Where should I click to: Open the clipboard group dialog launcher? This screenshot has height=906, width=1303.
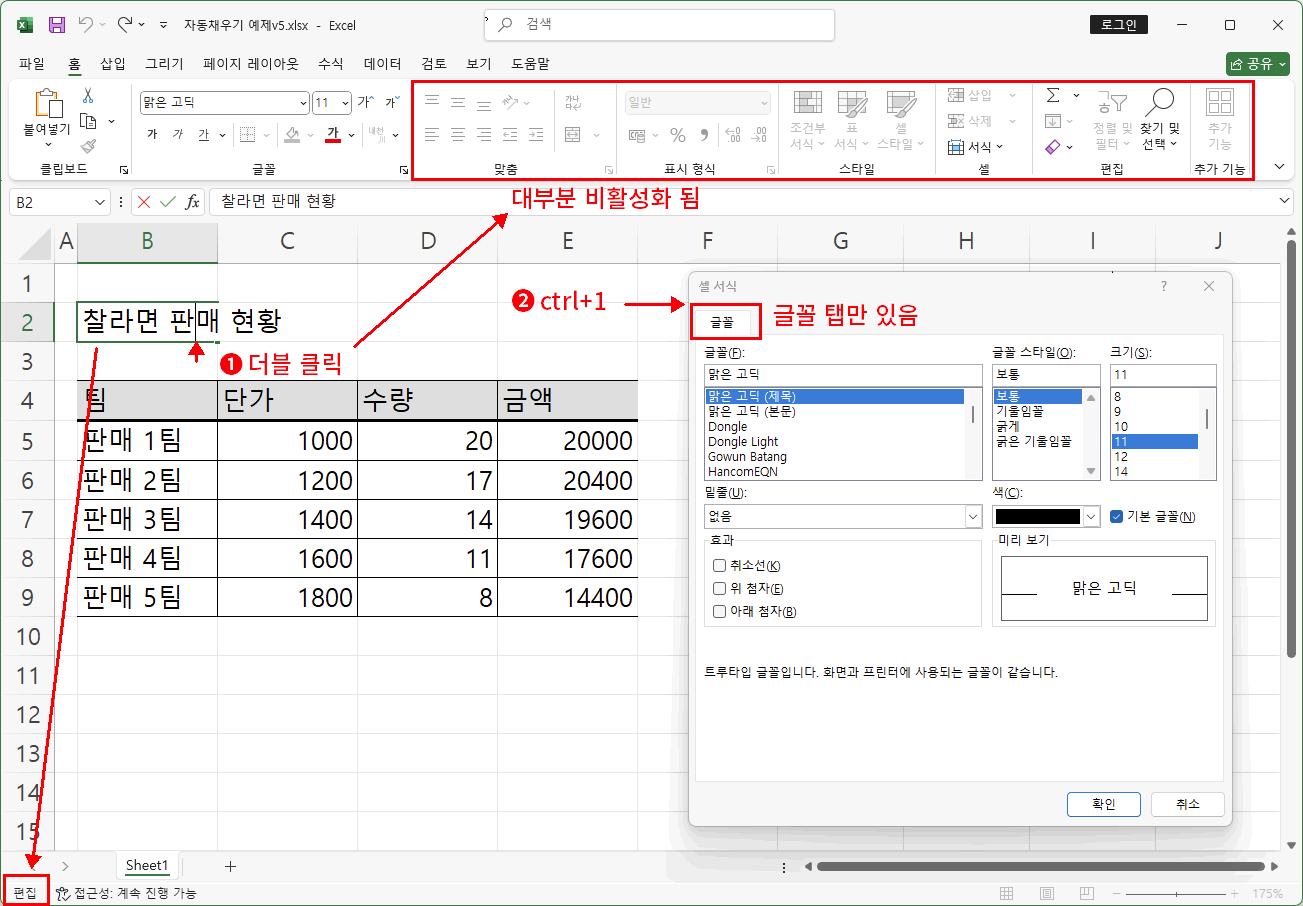click(124, 170)
